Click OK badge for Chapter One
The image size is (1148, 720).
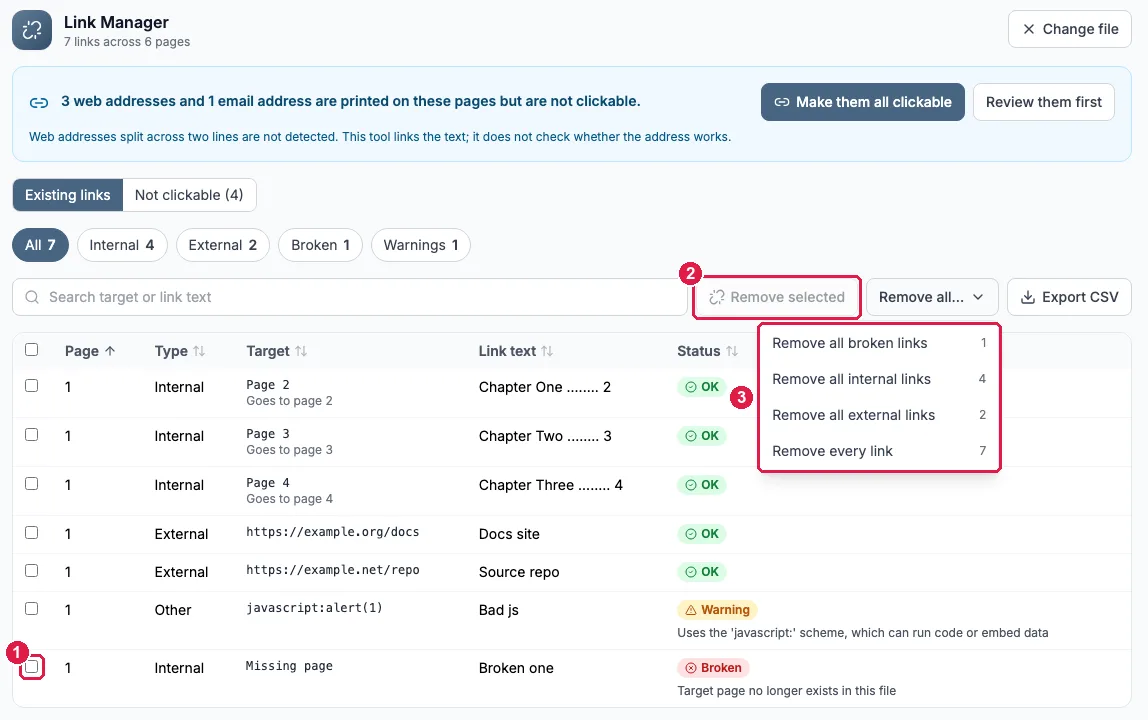click(702, 387)
